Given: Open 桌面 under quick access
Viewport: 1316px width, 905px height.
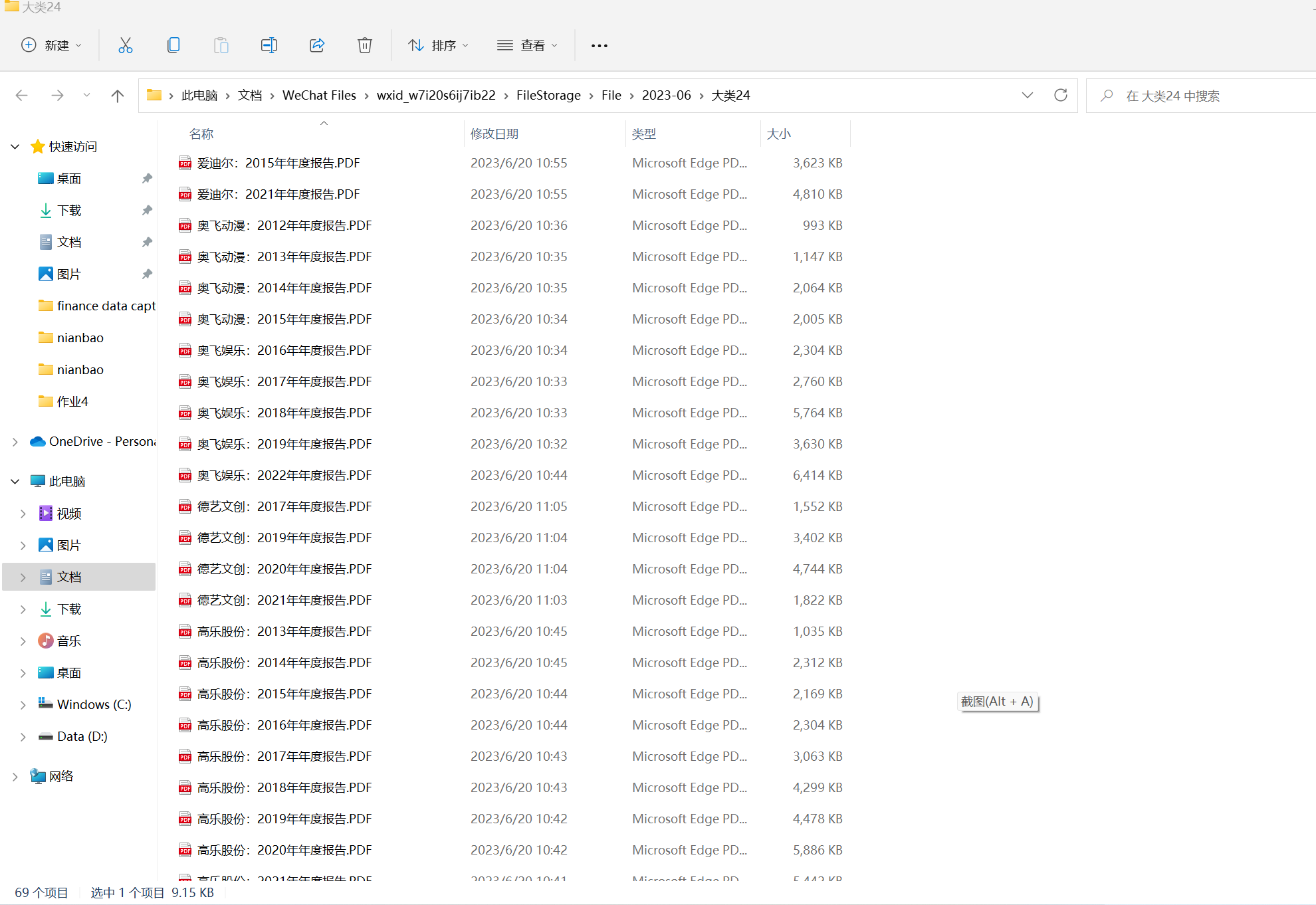Looking at the screenshot, I should click(69, 179).
